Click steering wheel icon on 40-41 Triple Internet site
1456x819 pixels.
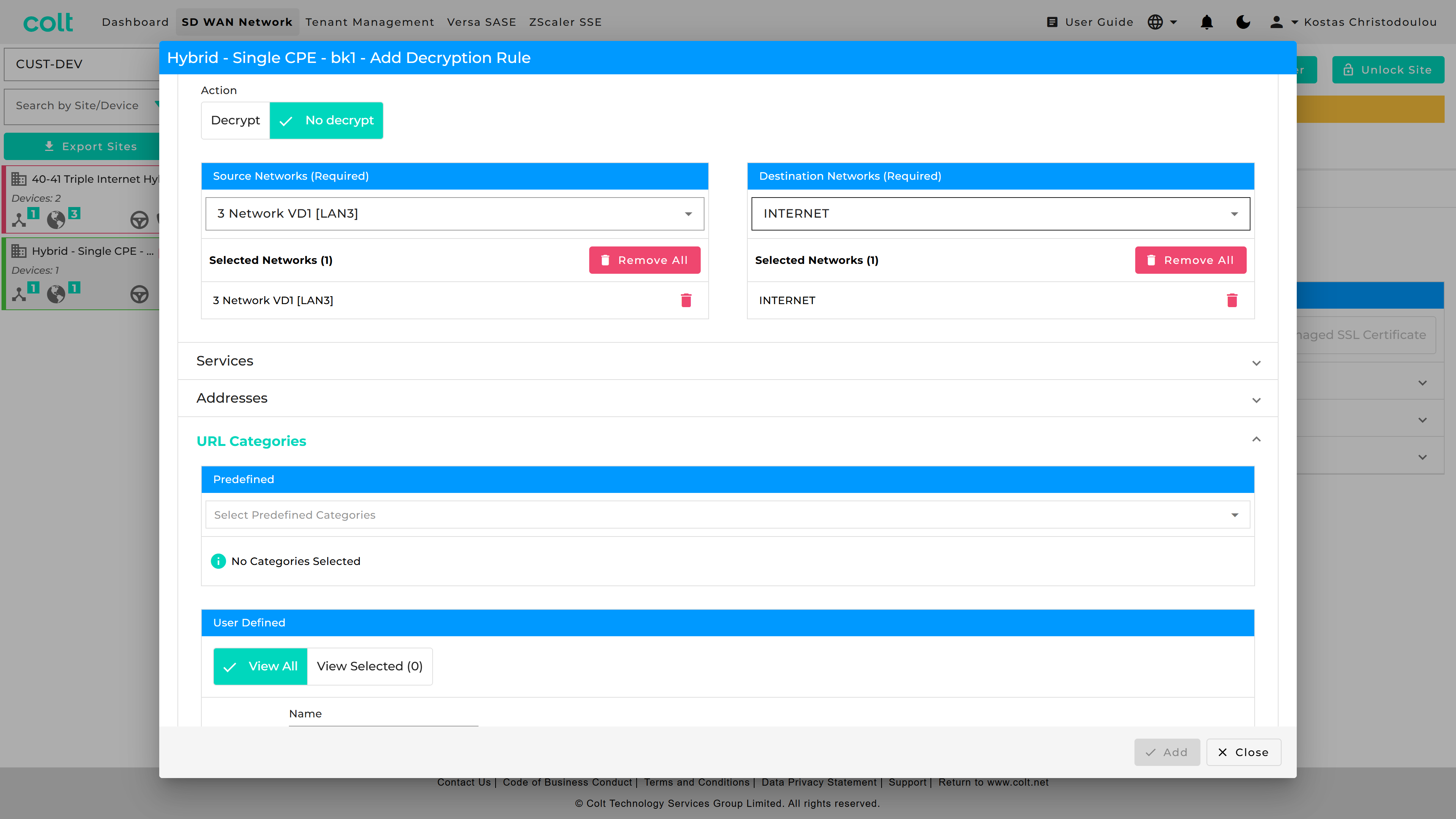(x=139, y=219)
